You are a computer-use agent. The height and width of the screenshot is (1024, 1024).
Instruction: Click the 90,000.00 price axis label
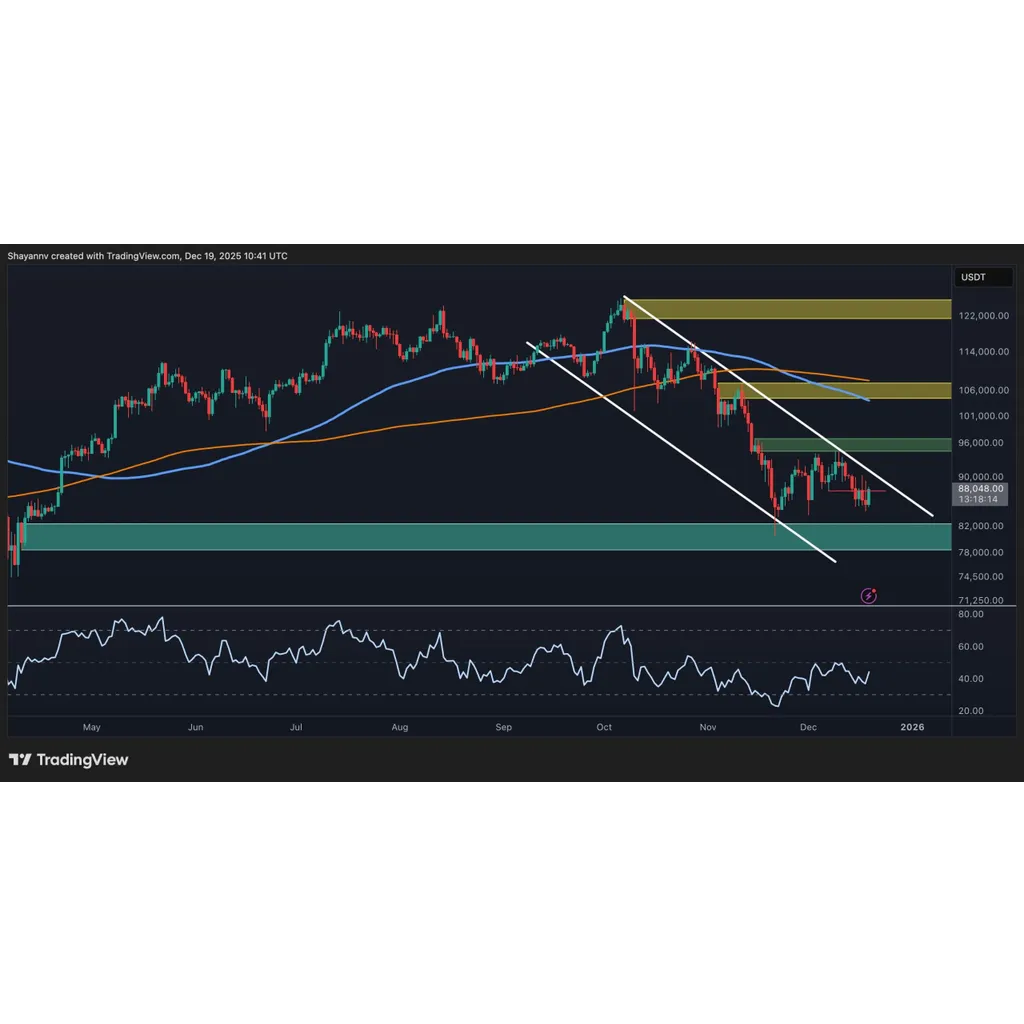coord(980,477)
